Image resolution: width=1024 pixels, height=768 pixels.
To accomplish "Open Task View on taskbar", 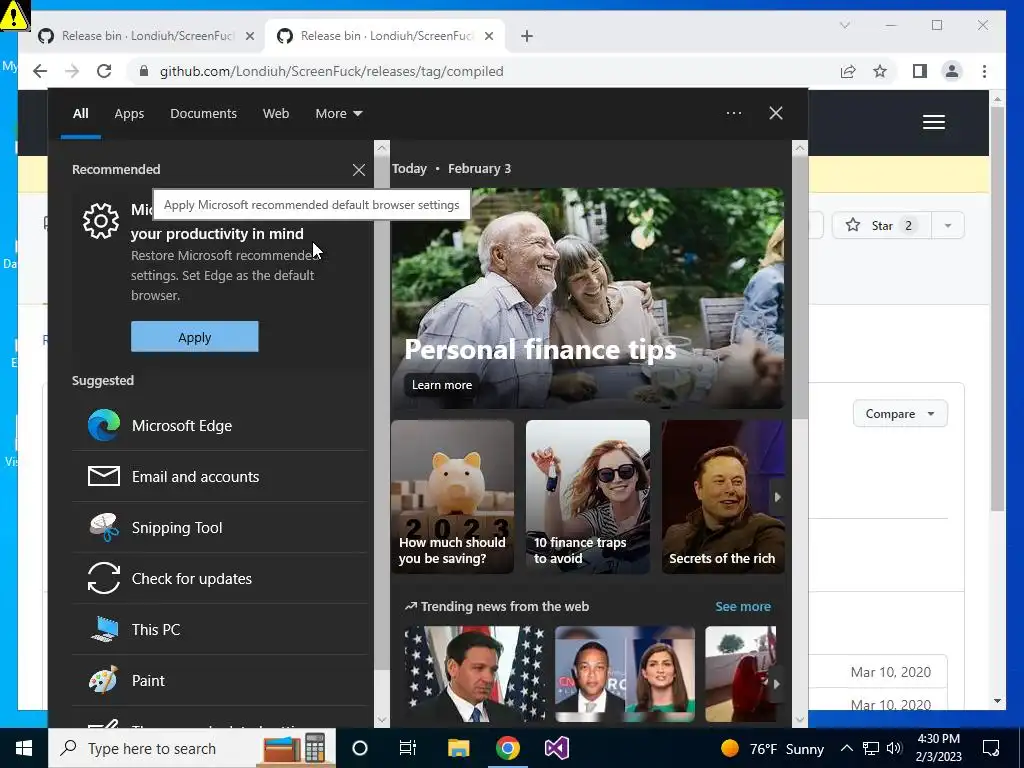I will click(408, 748).
